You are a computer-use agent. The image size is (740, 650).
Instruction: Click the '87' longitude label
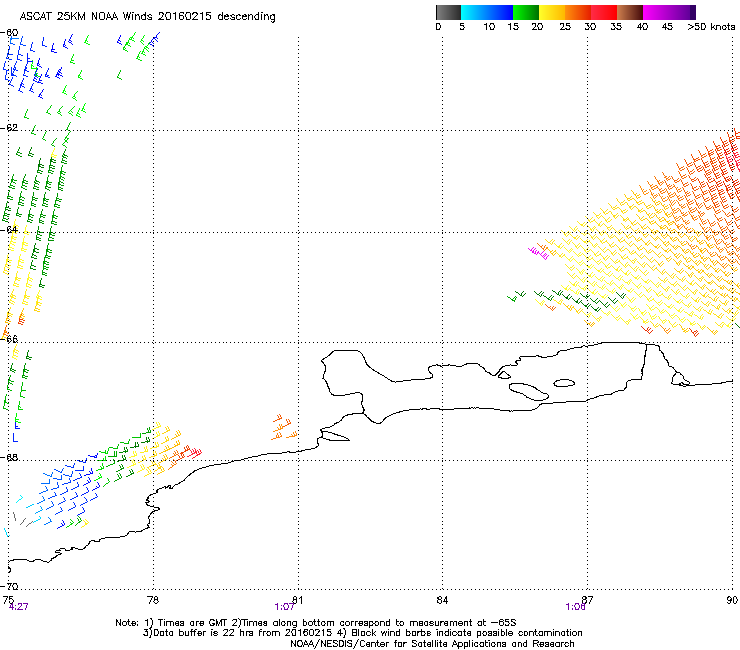587,599
